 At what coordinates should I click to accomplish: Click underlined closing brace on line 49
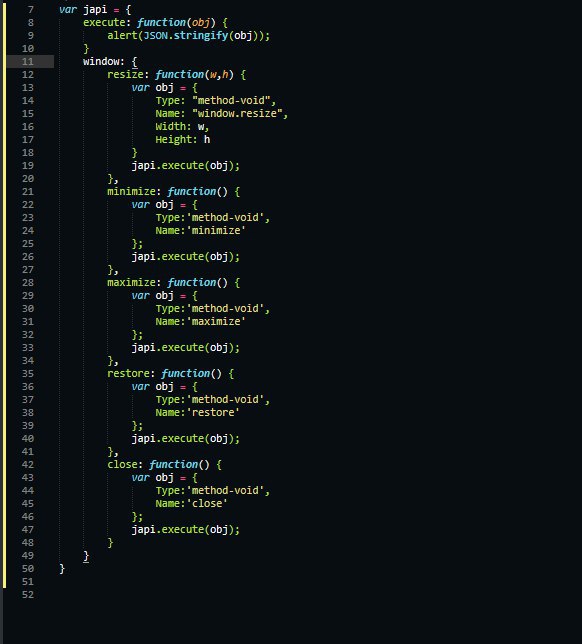coord(86,556)
